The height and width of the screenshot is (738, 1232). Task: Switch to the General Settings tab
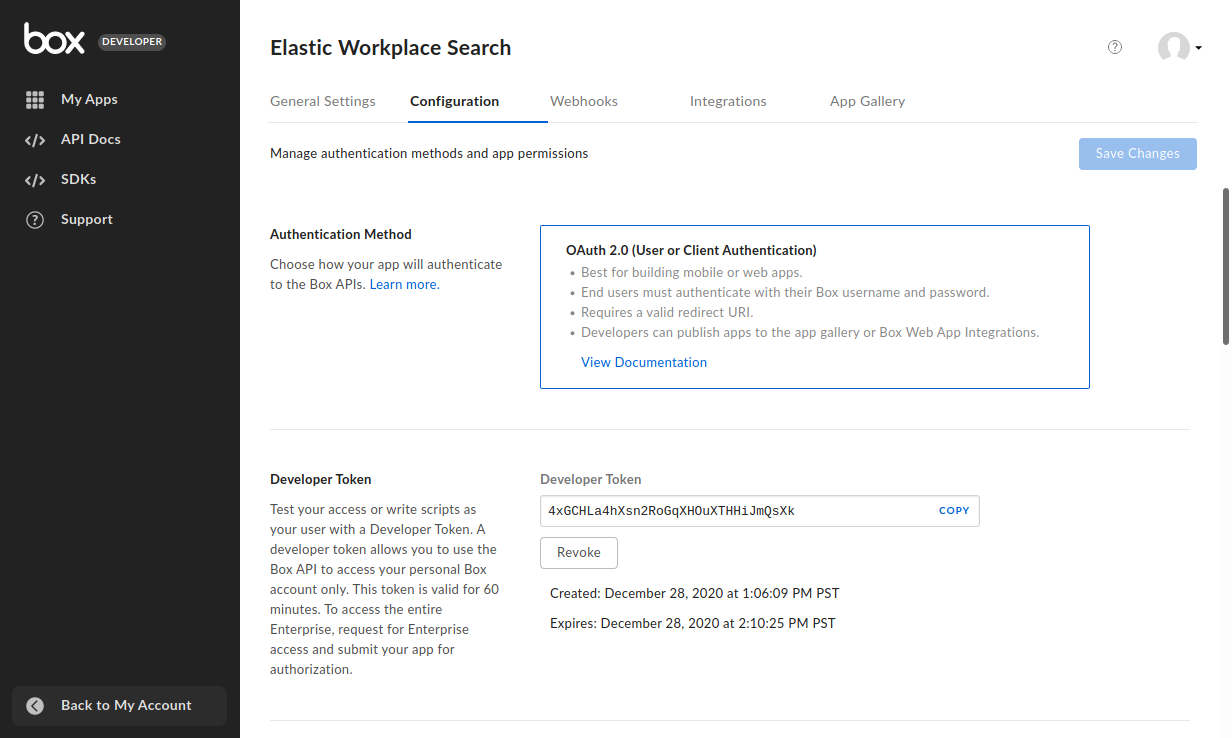pos(323,101)
